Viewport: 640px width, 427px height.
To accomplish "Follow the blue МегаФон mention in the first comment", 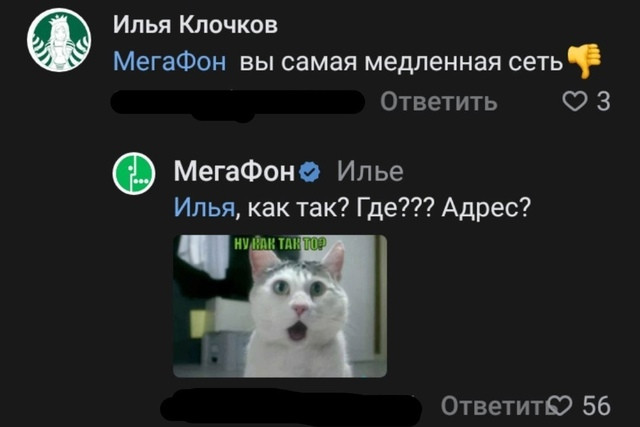I will click(169, 62).
